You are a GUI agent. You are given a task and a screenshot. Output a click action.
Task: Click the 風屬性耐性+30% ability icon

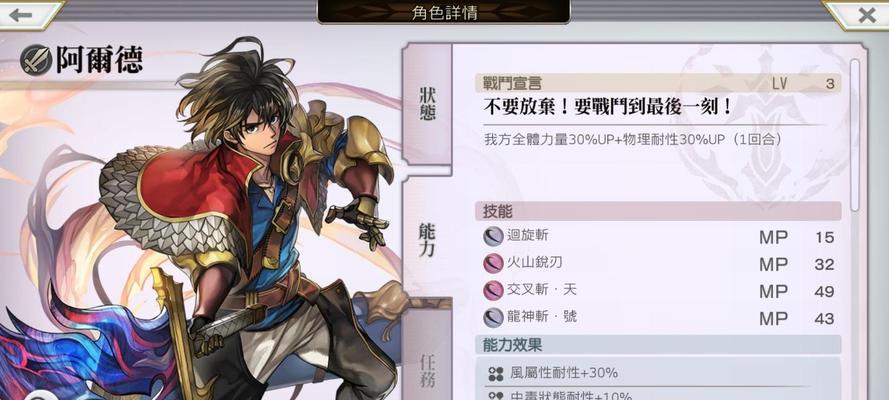click(496, 374)
